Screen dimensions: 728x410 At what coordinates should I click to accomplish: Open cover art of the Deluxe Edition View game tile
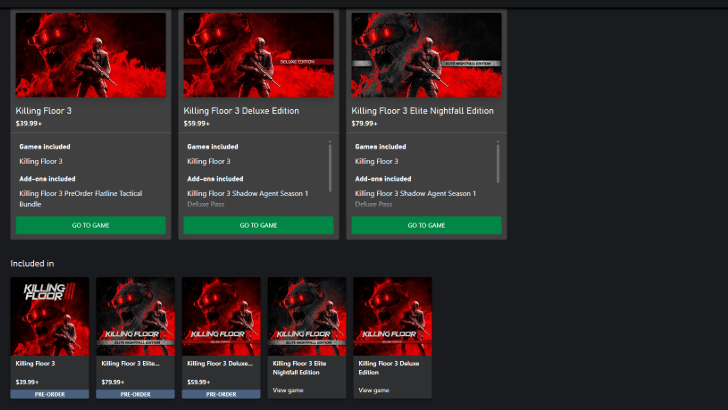coord(393,316)
